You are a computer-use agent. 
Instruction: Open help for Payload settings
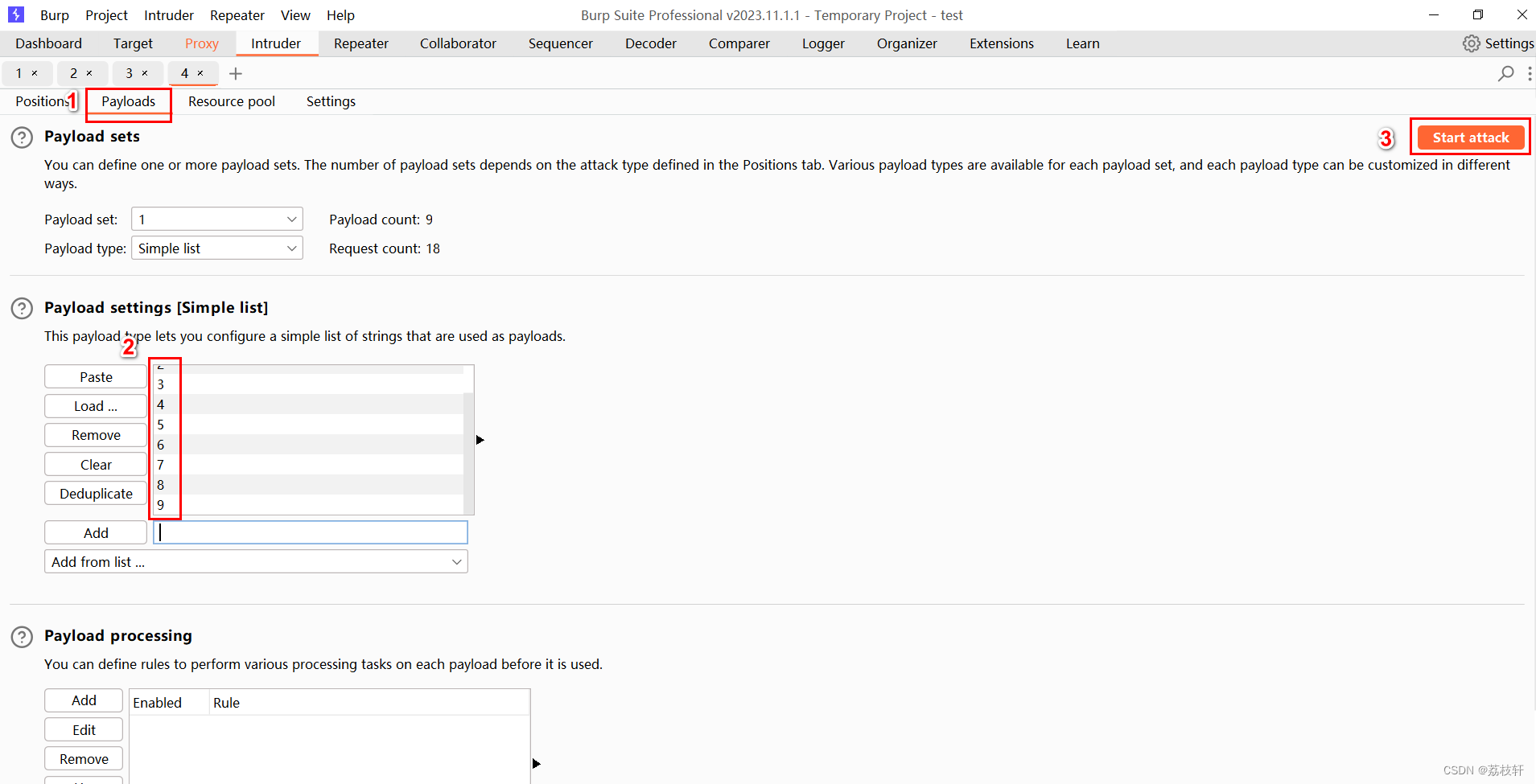(22, 309)
